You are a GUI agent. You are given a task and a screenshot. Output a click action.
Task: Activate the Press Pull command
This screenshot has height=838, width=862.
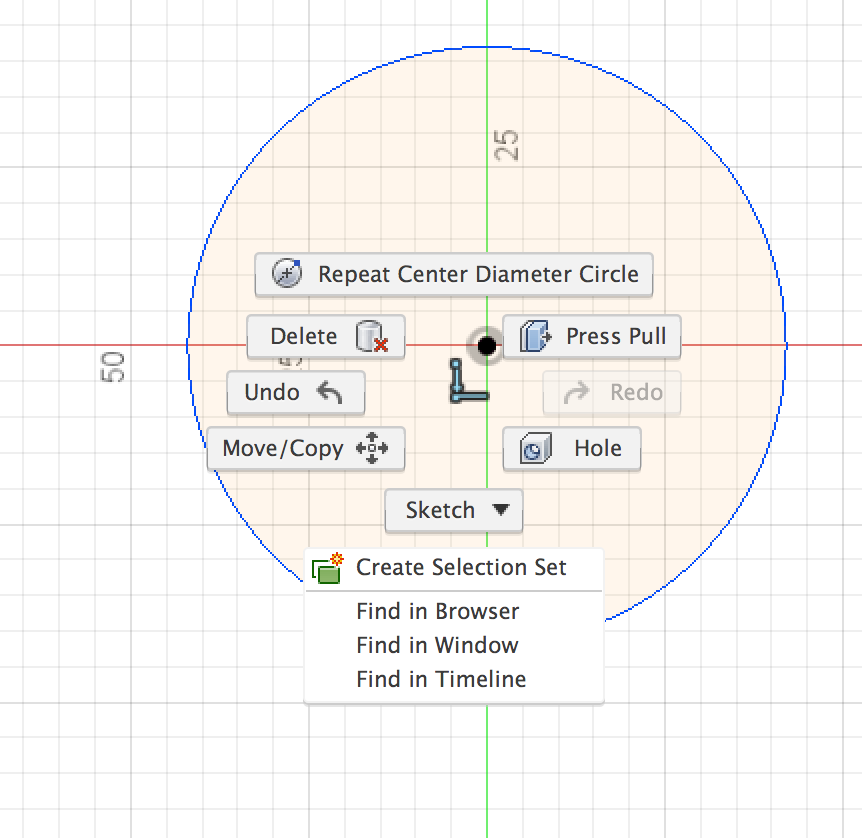(591, 337)
